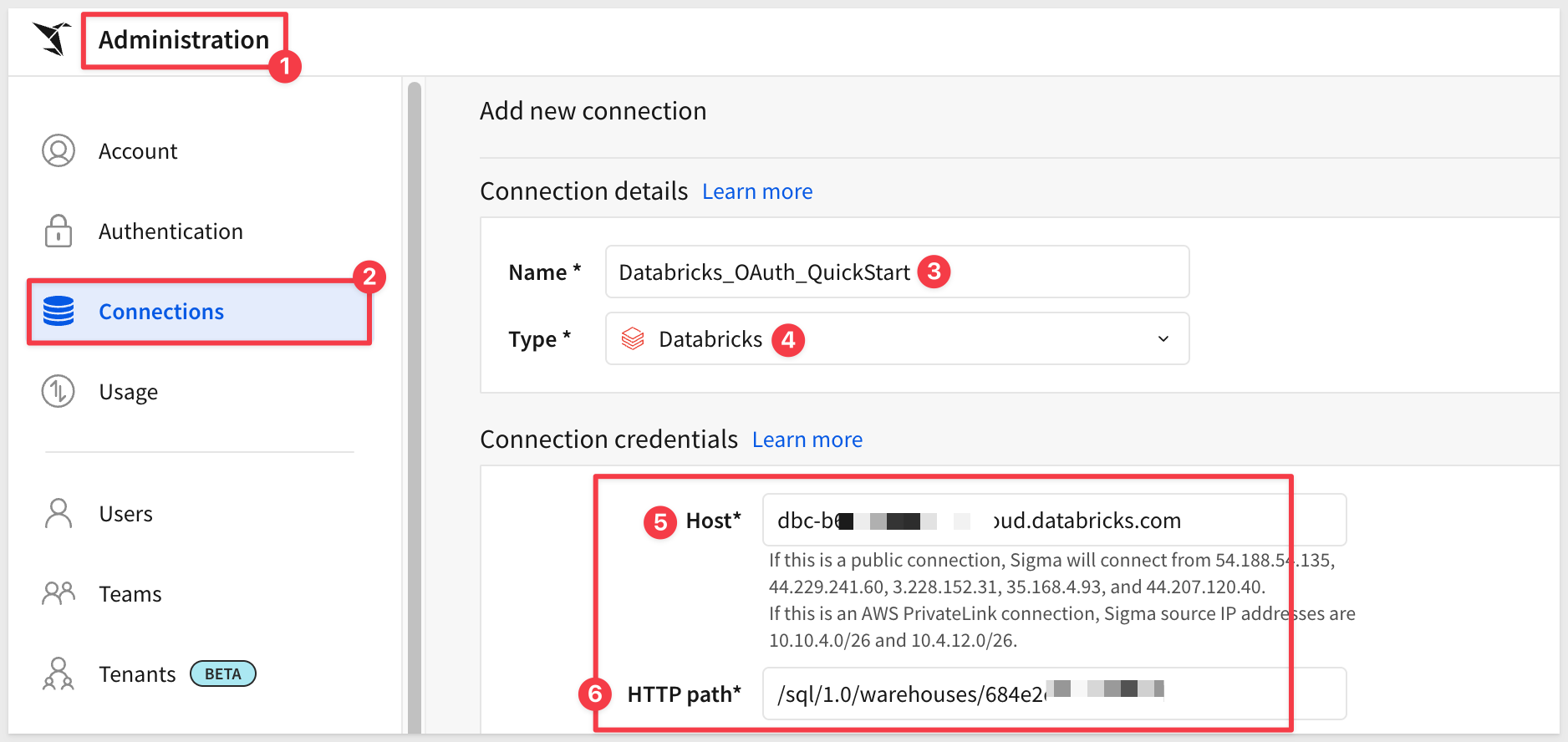Open Learn more beside Connection credentials
The width and height of the screenshot is (1568, 742).
pos(807,440)
